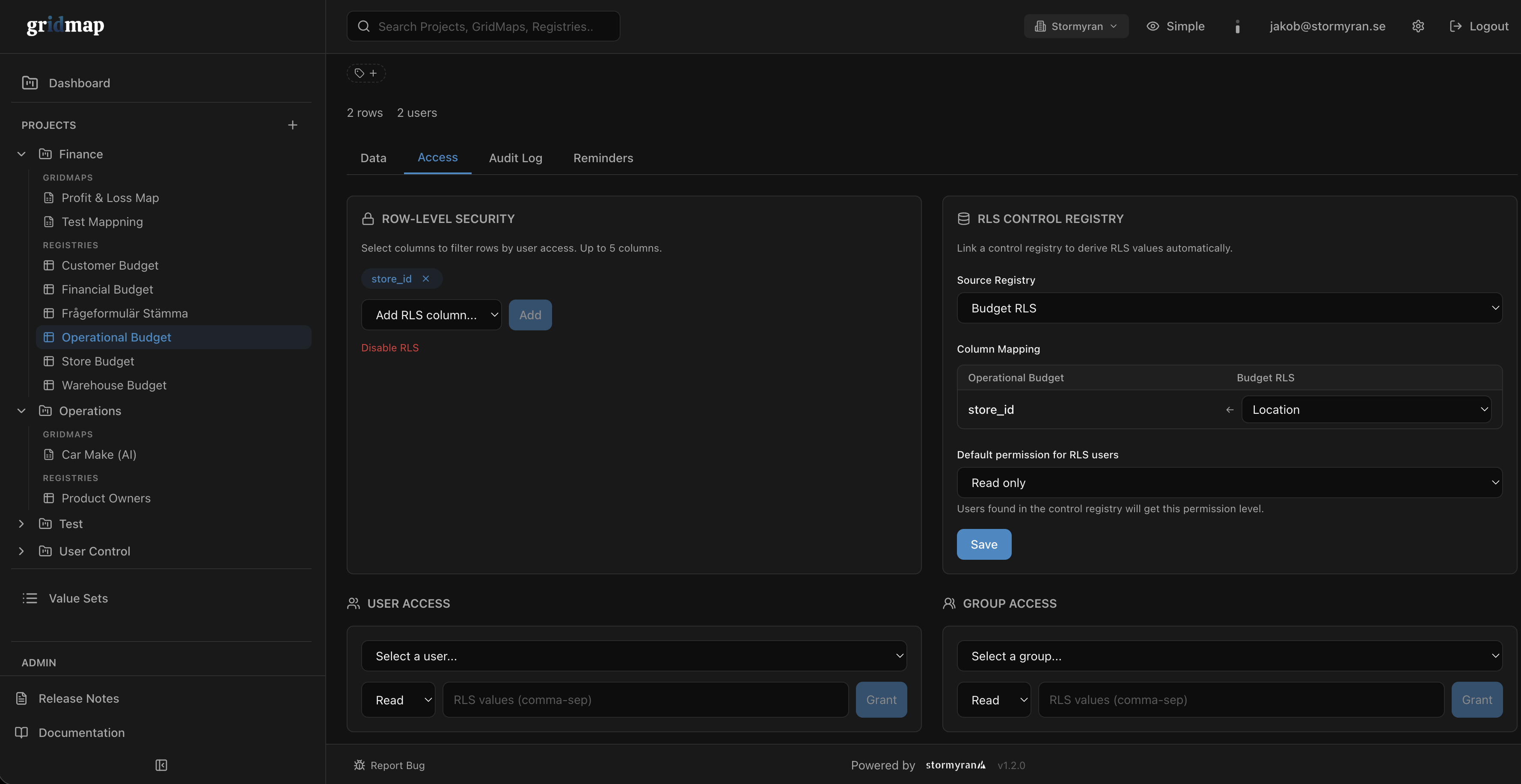Viewport: 1521px width, 784px height.
Task: Click the v1.2.0 version label
Action: coord(1011,765)
